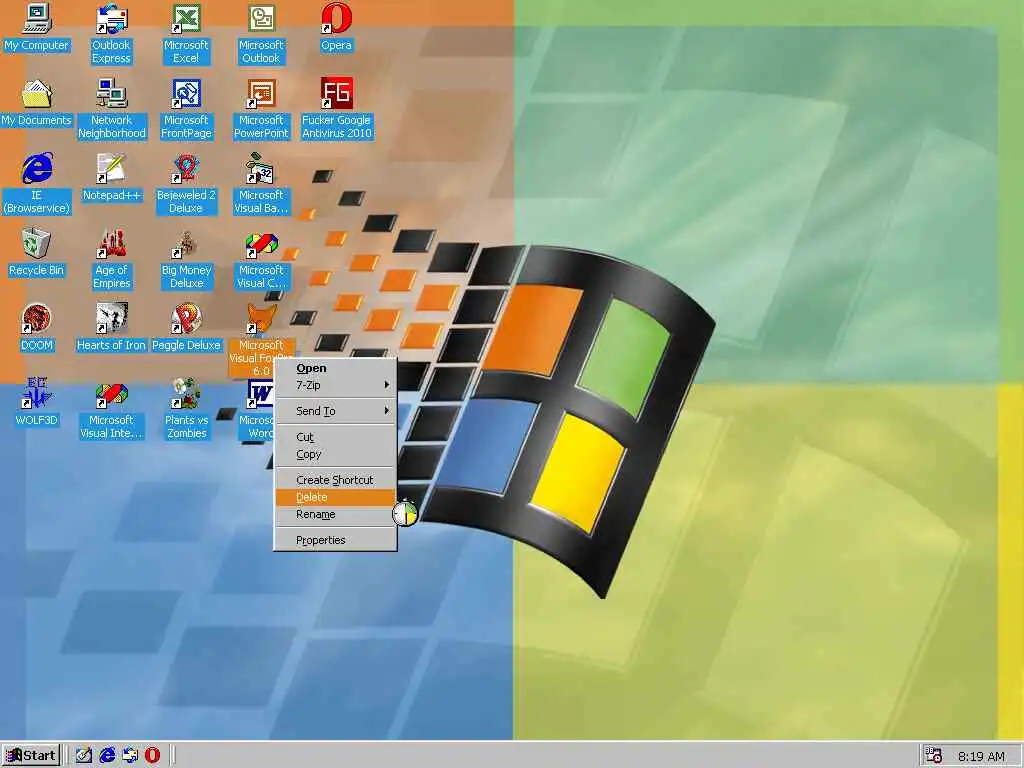Expand the Send To submenu
Viewport: 1024px width, 768px height.
pyautogui.click(x=335, y=411)
